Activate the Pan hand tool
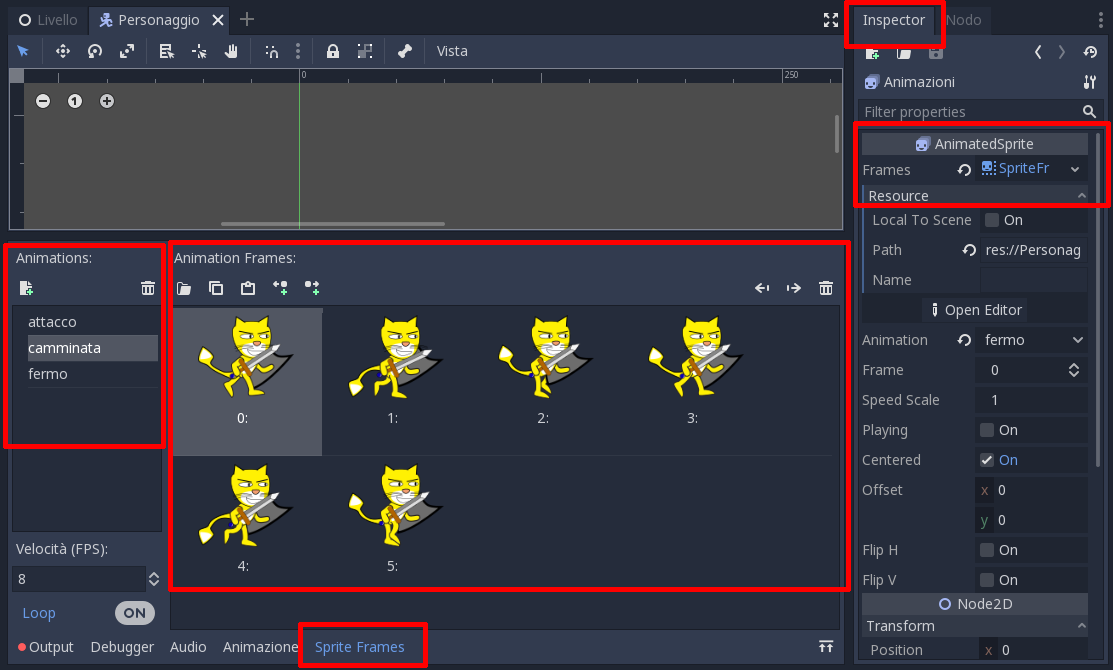This screenshot has width=1113, height=670. click(x=231, y=51)
